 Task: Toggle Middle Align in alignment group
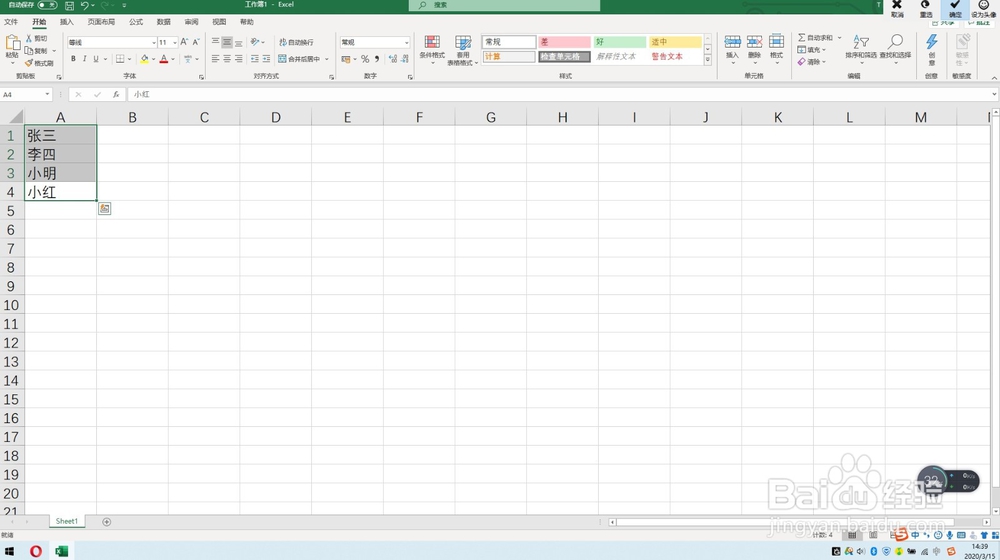coord(227,41)
